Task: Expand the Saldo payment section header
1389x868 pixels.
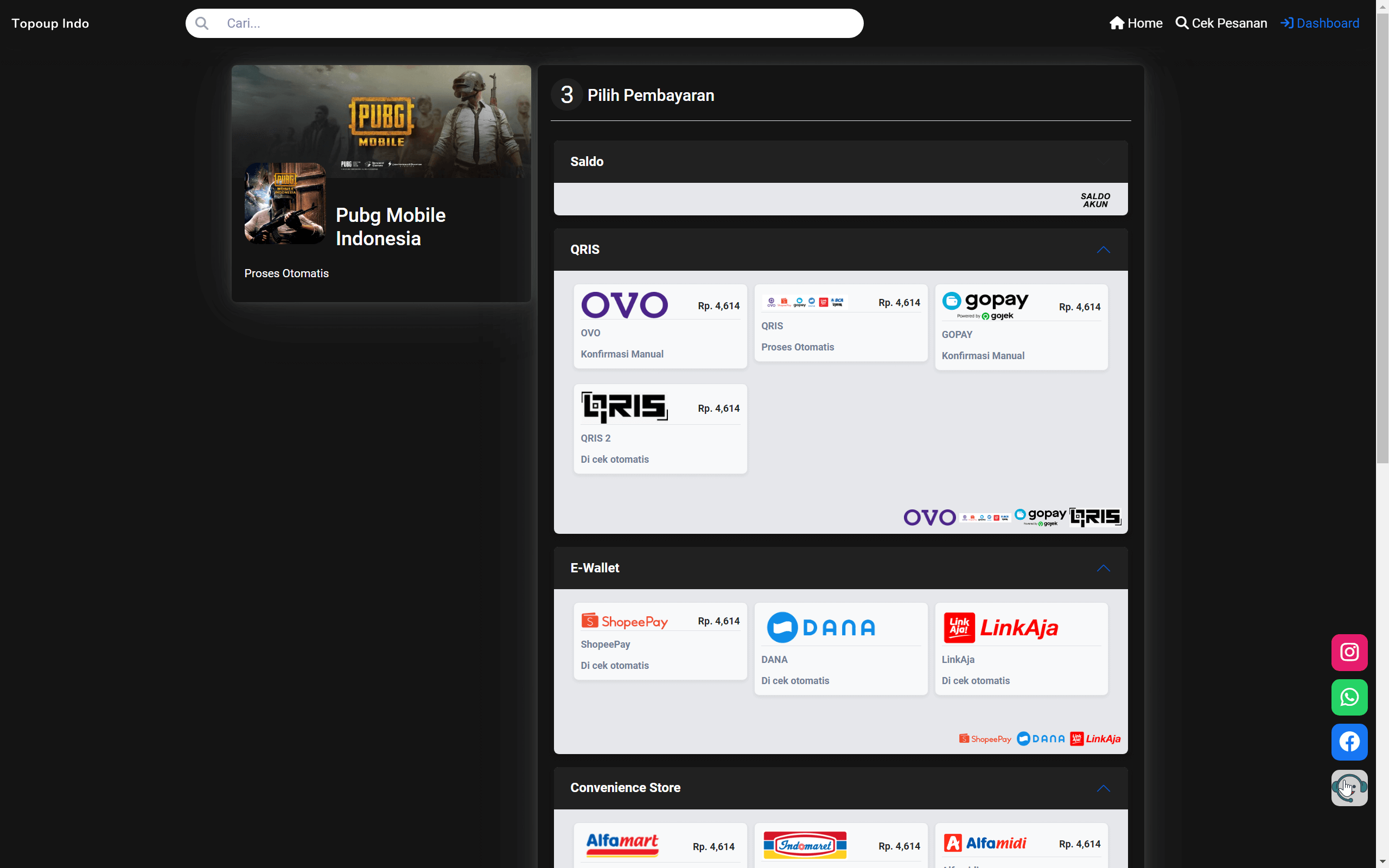Action: 840,162
